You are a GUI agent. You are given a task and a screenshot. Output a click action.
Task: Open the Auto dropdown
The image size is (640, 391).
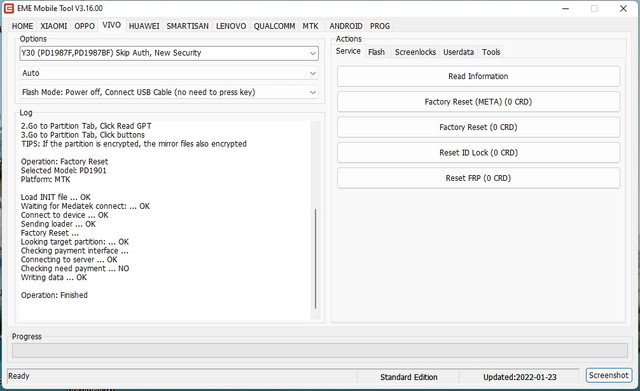click(169, 73)
